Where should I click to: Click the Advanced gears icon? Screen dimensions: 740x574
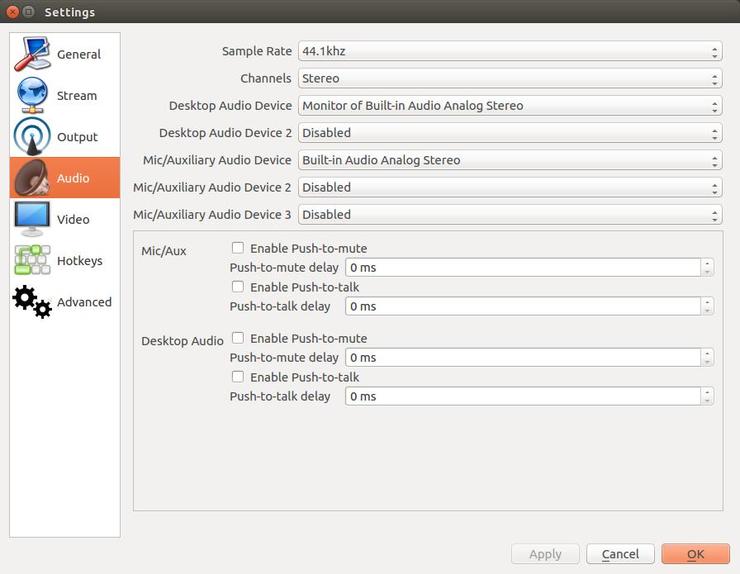tap(32, 302)
